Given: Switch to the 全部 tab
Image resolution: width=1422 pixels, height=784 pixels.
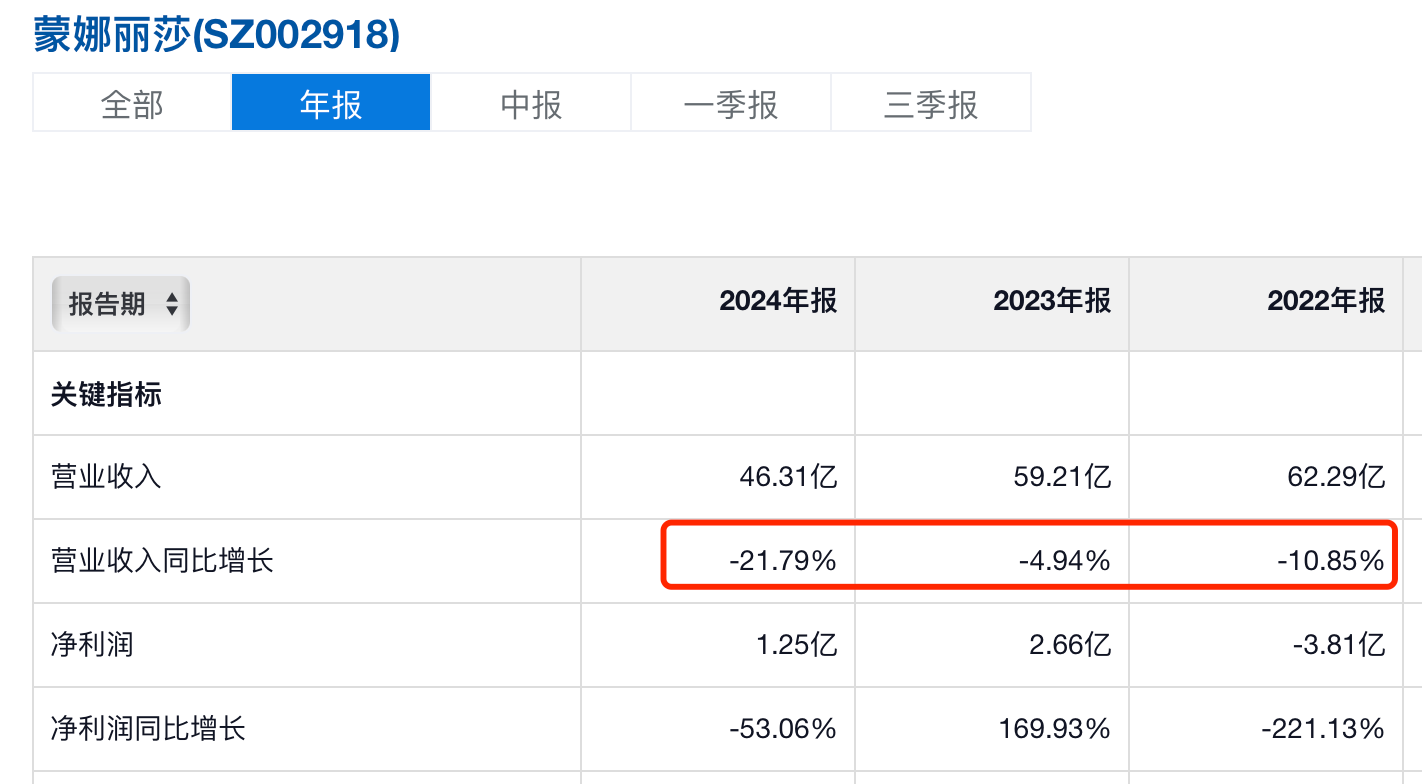Looking at the screenshot, I should tap(132, 104).
